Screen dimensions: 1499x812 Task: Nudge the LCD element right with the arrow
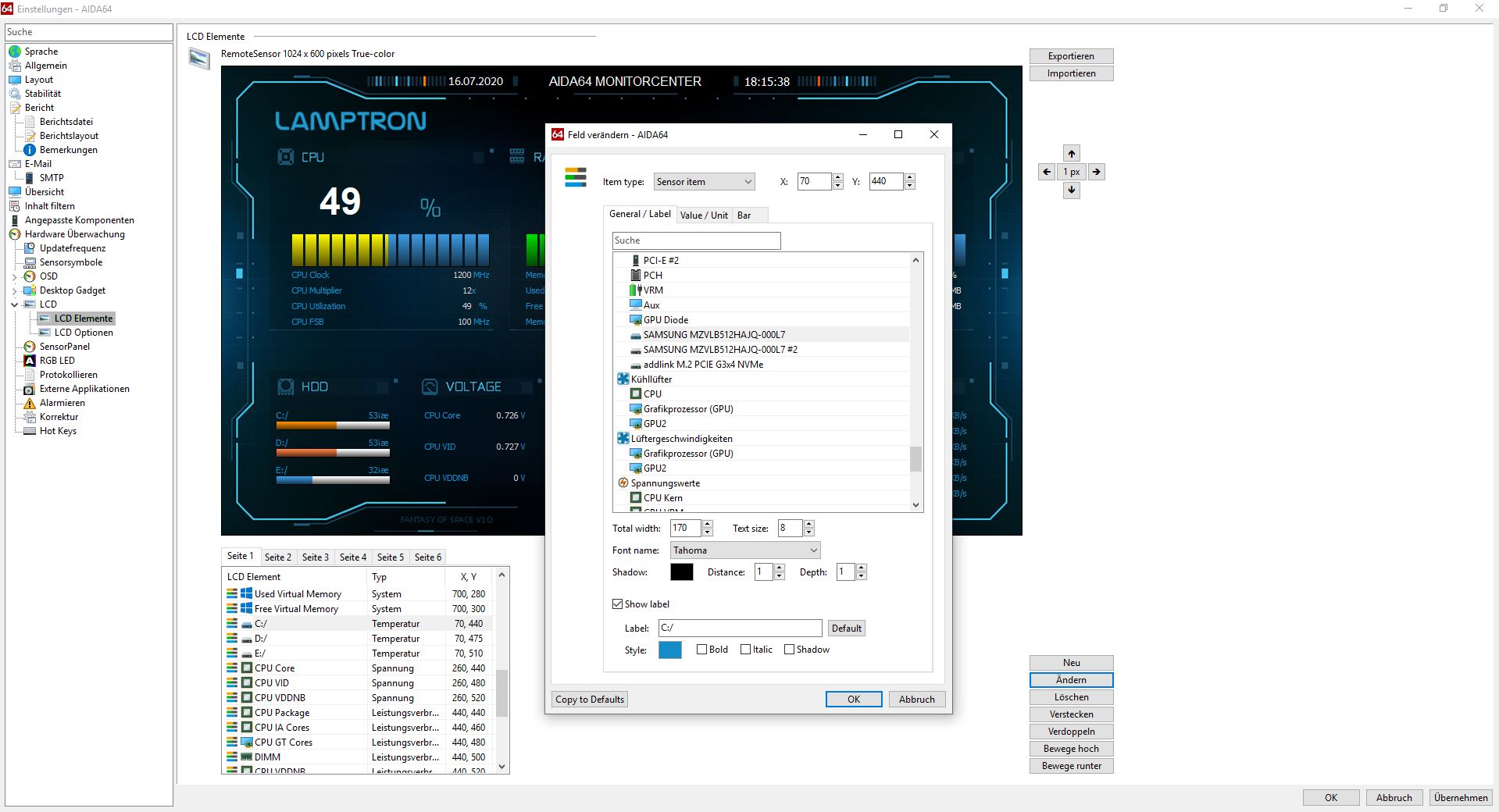(1097, 172)
